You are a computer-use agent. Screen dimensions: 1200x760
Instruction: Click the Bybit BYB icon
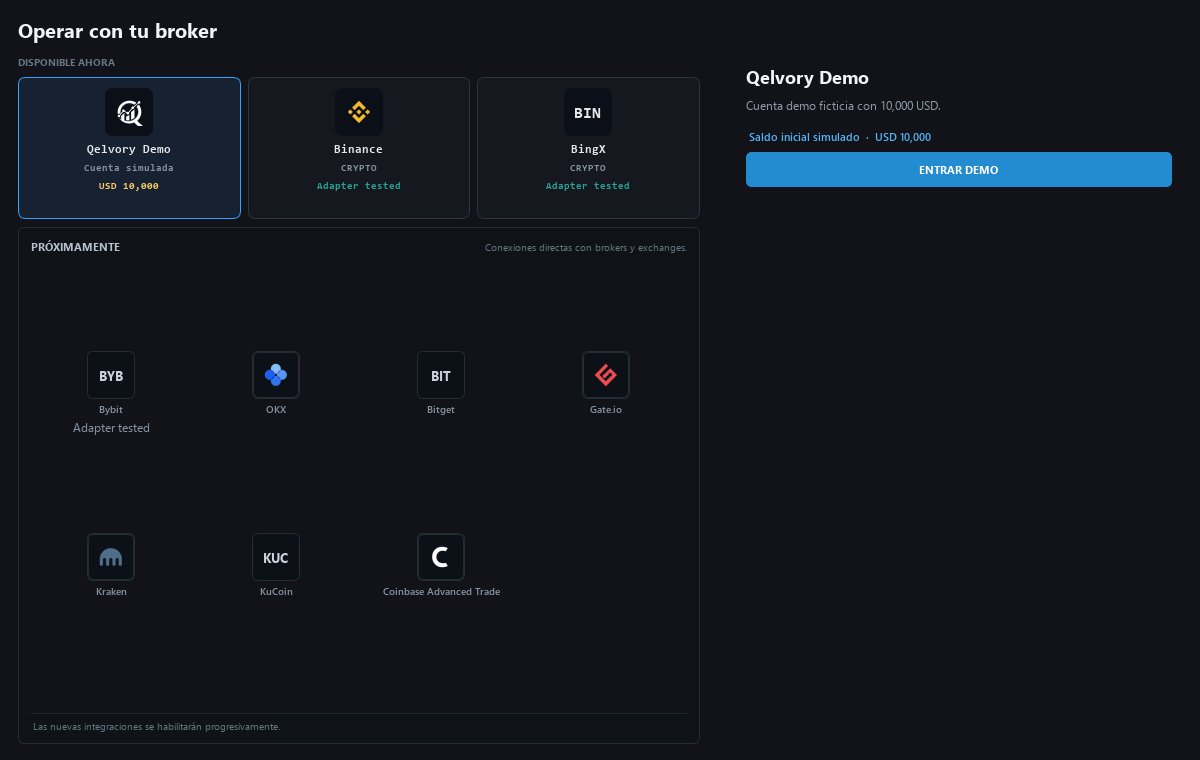tap(111, 375)
